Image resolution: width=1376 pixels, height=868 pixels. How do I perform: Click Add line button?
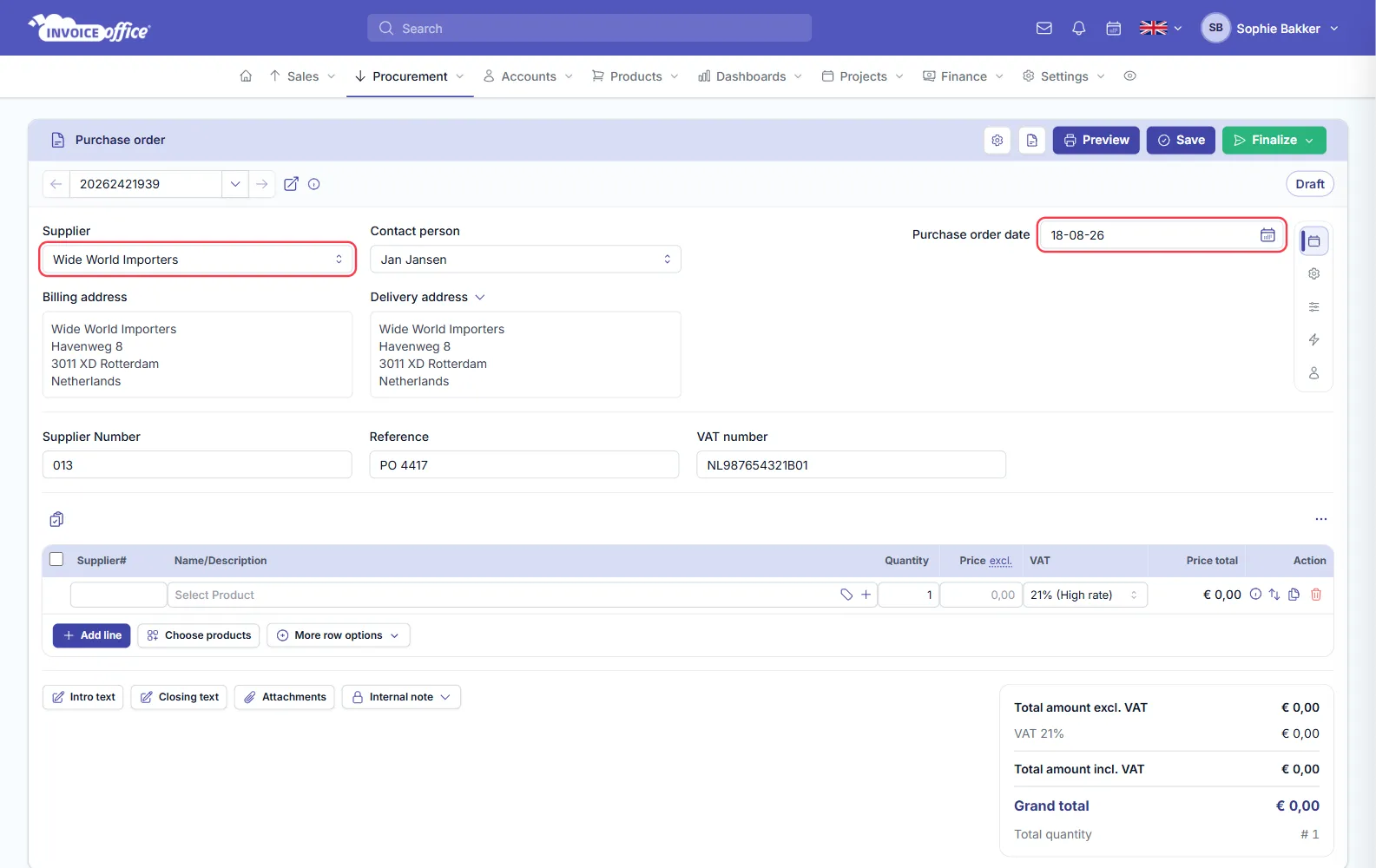pos(92,635)
